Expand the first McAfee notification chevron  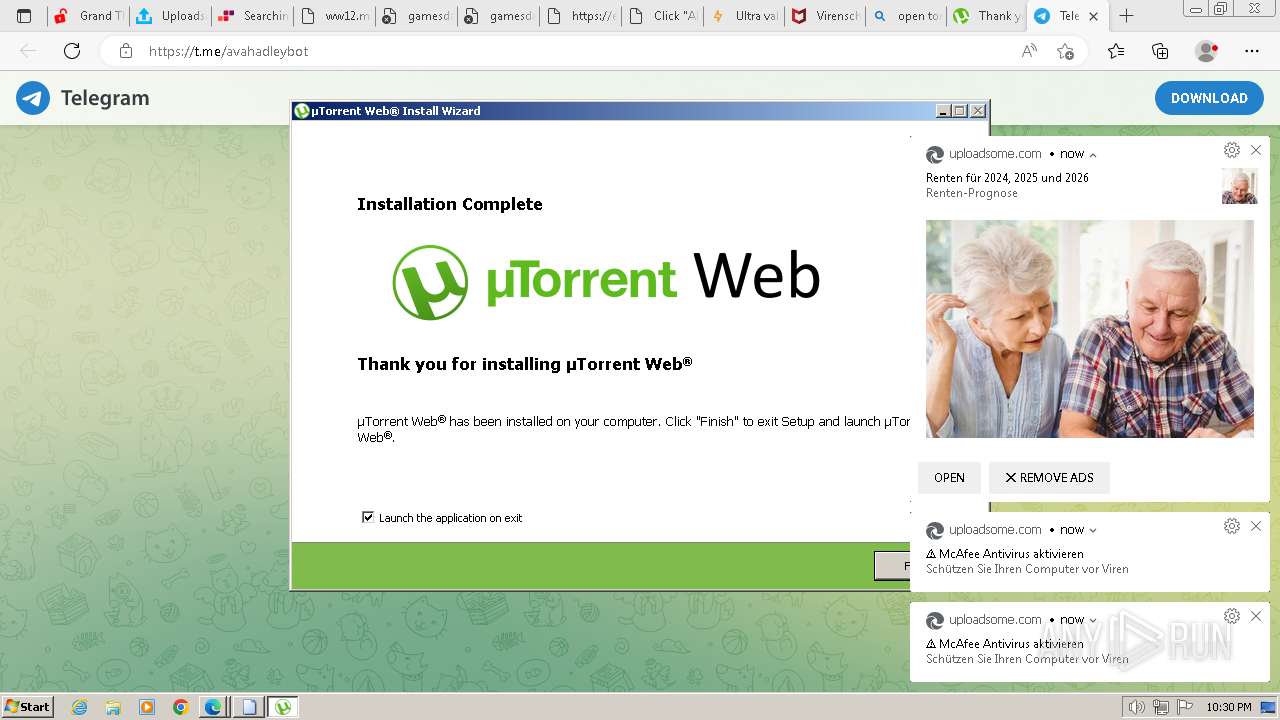click(x=1093, y=530)
